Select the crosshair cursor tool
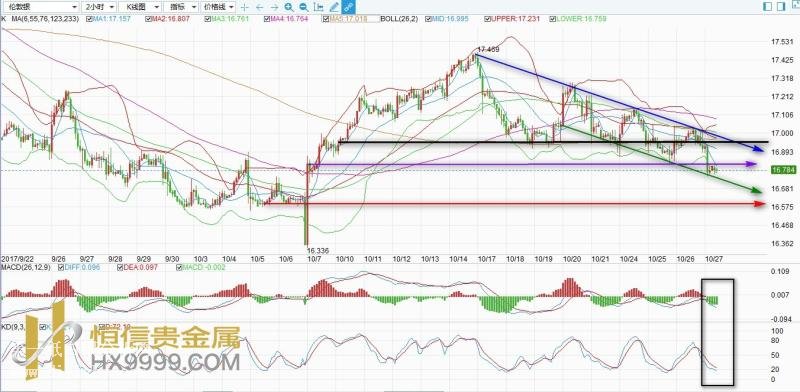Image resolution: width=800 pixels, height=392 pixels. 245,7
